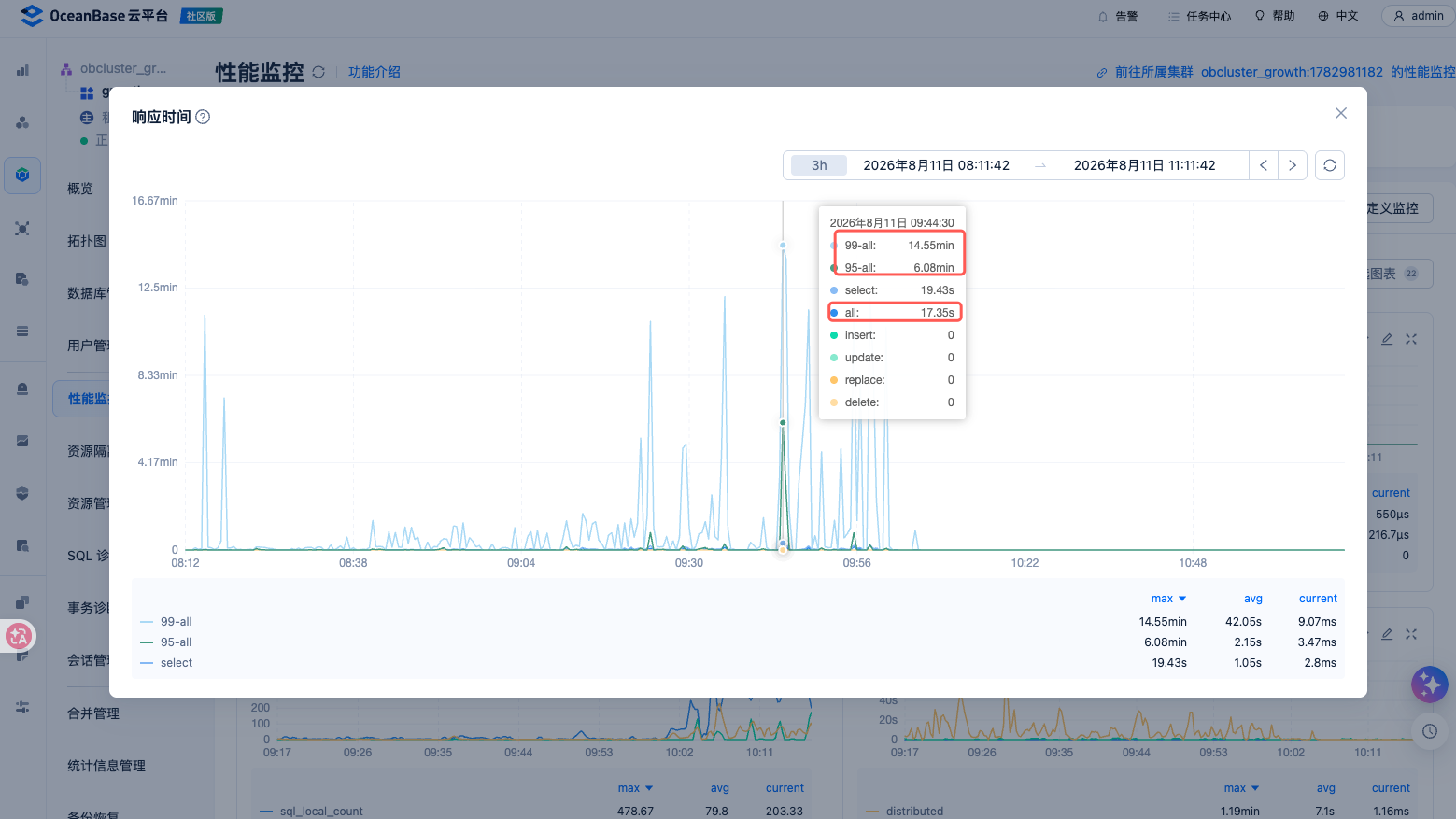
Task: Toggle the select series in legend
Action: coord(166,663)
